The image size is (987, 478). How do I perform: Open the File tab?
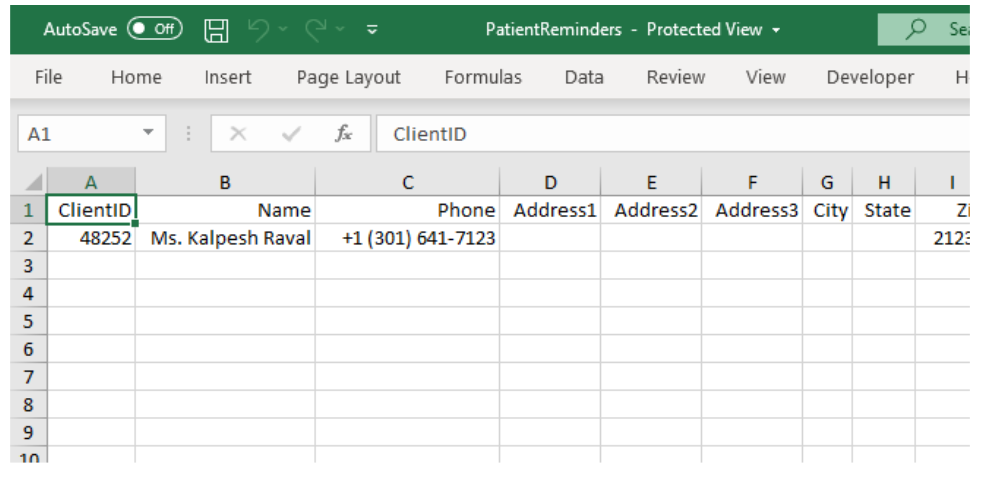pos(48,77)
